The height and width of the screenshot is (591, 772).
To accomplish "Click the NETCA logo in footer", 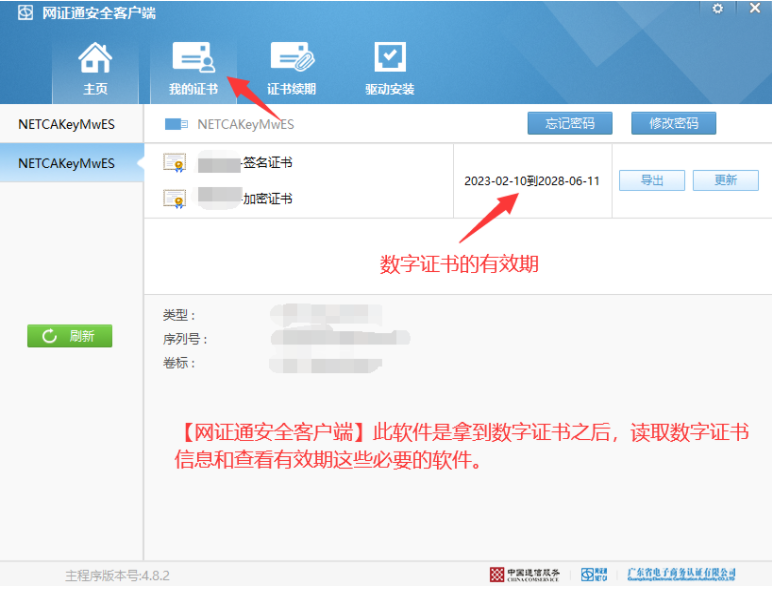I will click(x=594, y=574).
